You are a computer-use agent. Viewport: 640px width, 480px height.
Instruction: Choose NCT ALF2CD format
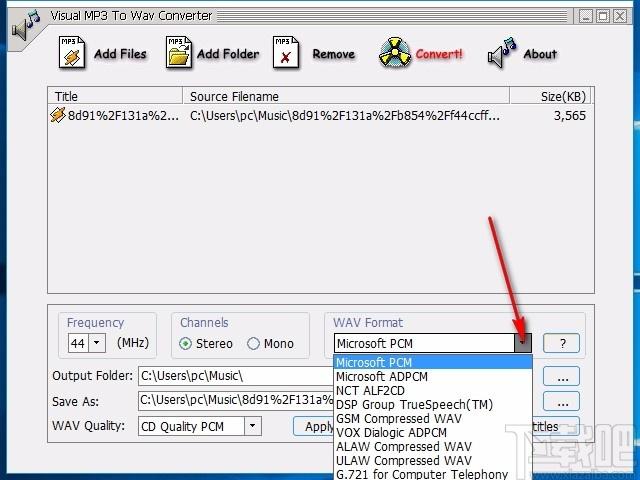[x=433, y=391]
